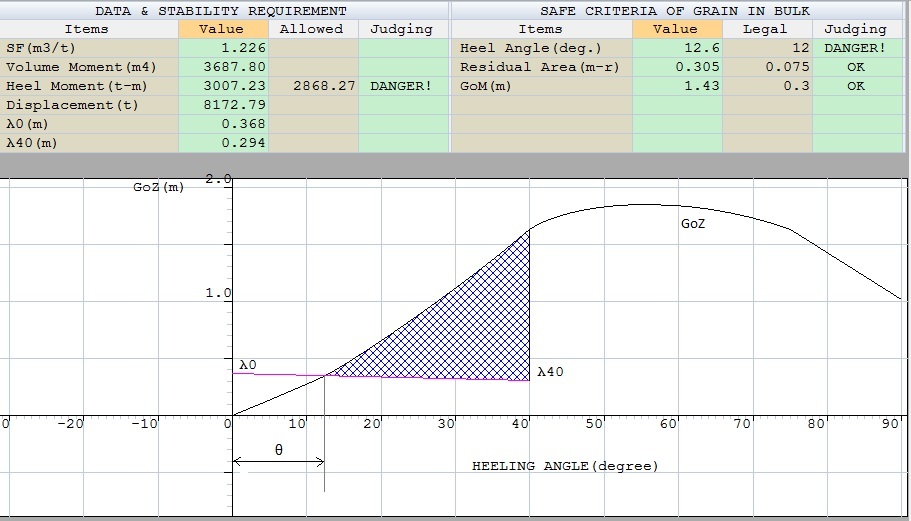Select the allowed Heel Moment cell 2868.27
This screenshot has width=911, height=521.
pyautogui.click(x=313, y=86)
